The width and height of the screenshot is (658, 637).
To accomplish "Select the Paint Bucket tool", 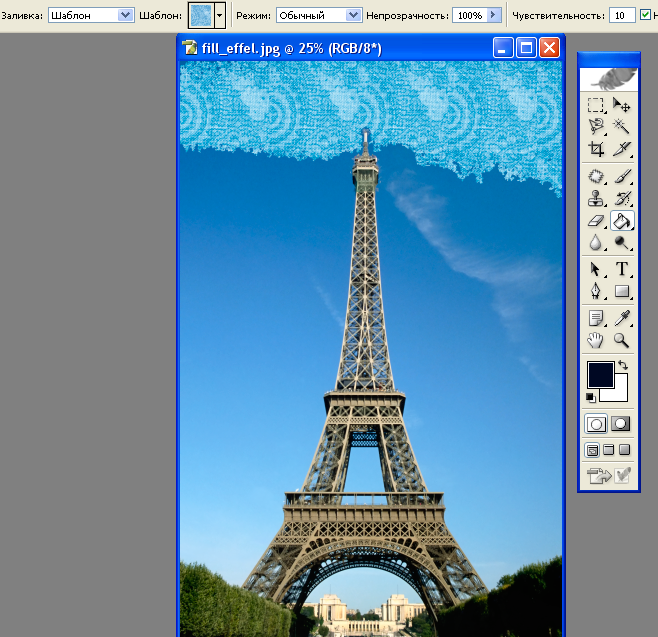I will 621,221.
